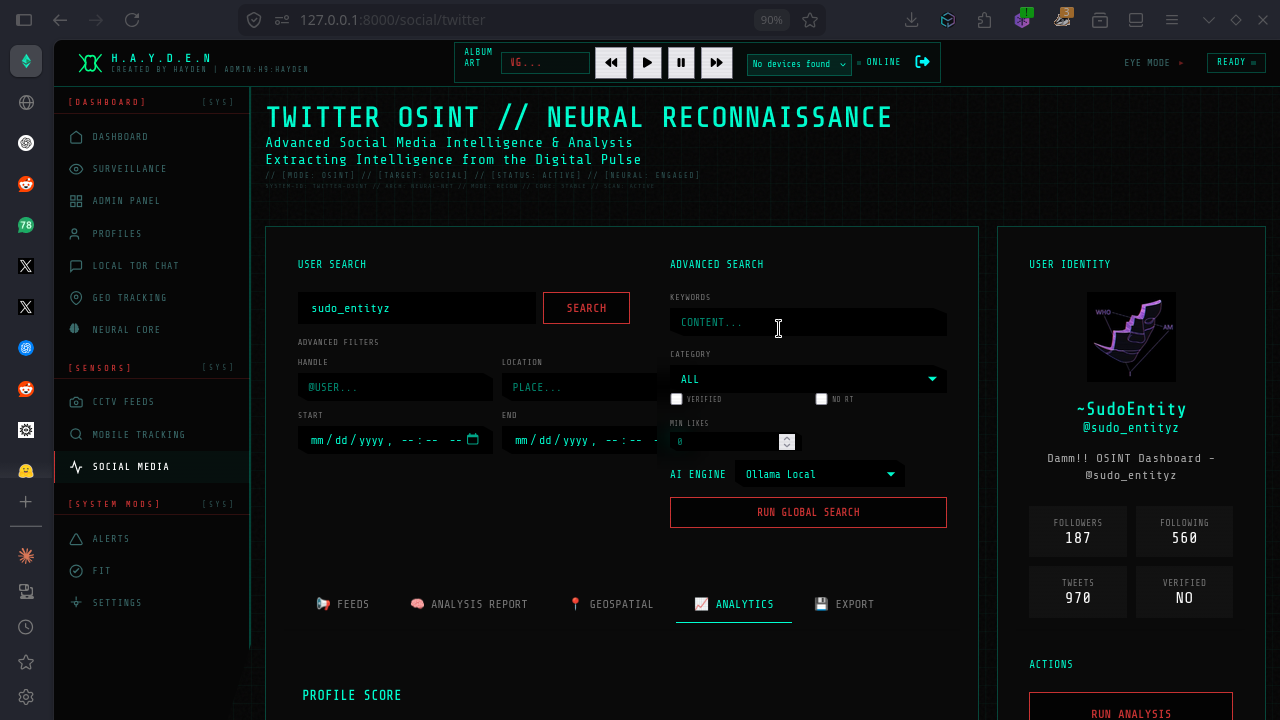The image size is (1280, 720).
Task: Switch to the Feeds tab
Action: click(x=343, y=604)
